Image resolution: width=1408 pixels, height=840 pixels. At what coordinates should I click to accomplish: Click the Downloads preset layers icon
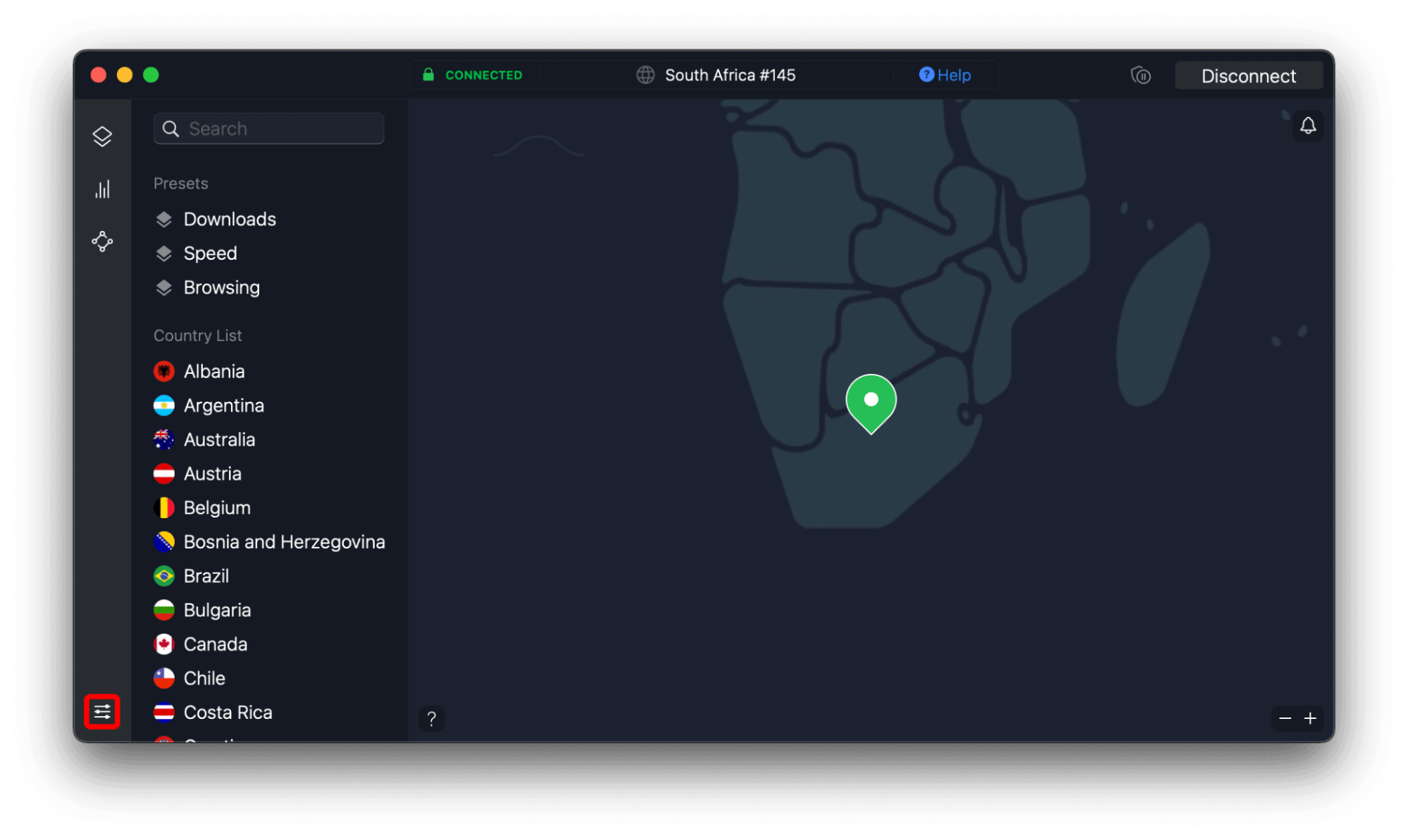[x=164, y=220]
